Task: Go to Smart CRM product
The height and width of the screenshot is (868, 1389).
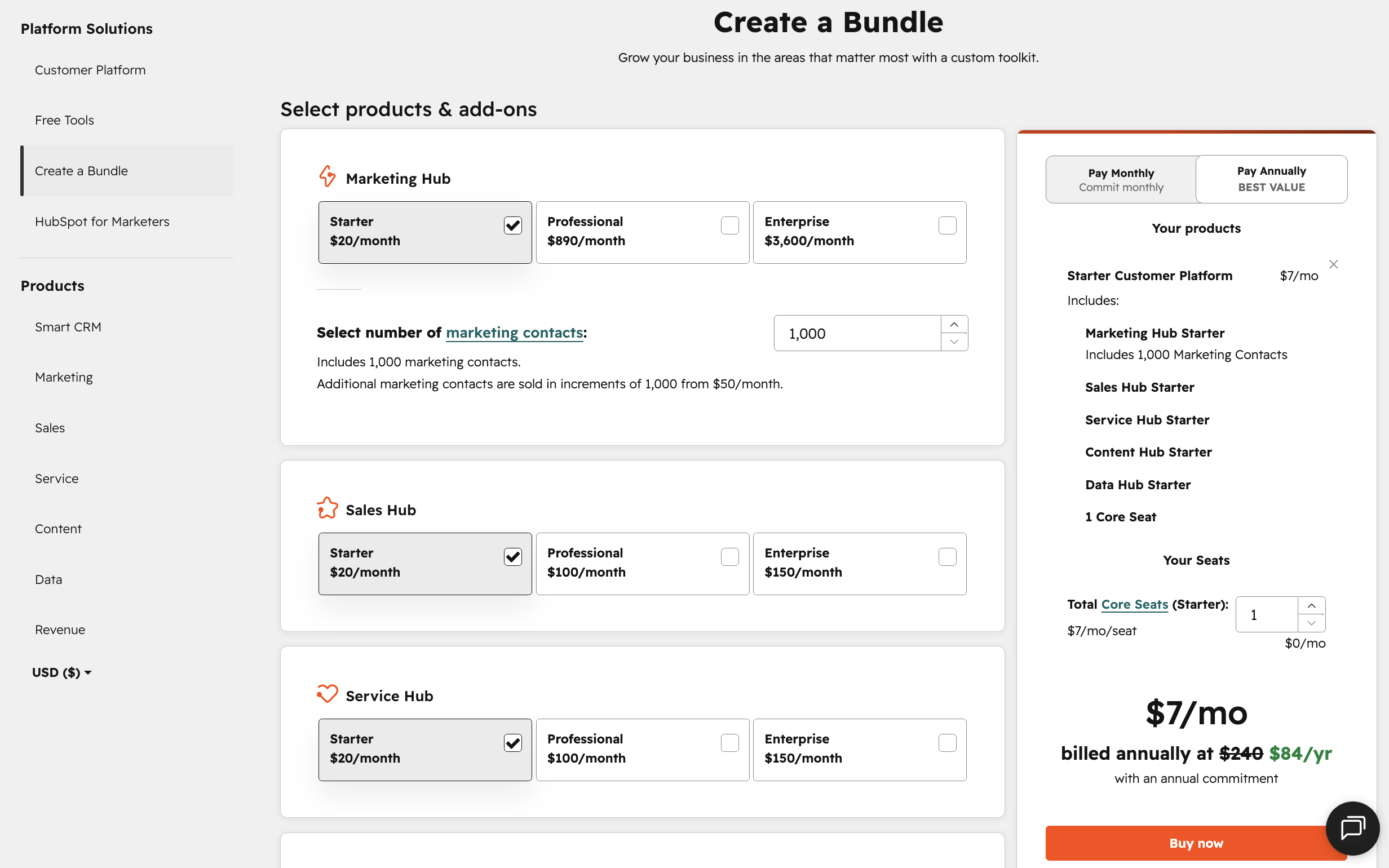Action: click(x=68, y=327)
